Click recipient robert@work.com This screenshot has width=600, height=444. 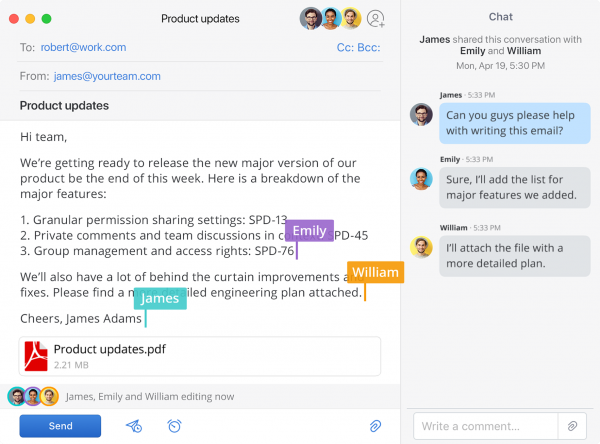click(83, 47)
